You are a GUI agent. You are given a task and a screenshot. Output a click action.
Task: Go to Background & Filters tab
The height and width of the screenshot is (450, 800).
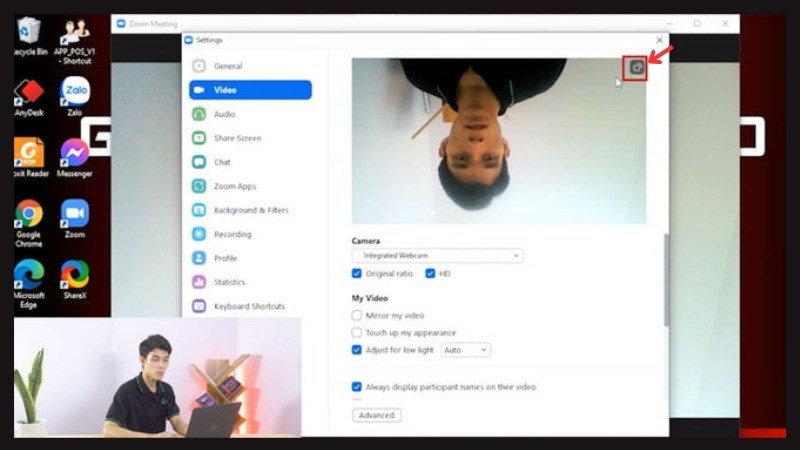tap(250, 210)
